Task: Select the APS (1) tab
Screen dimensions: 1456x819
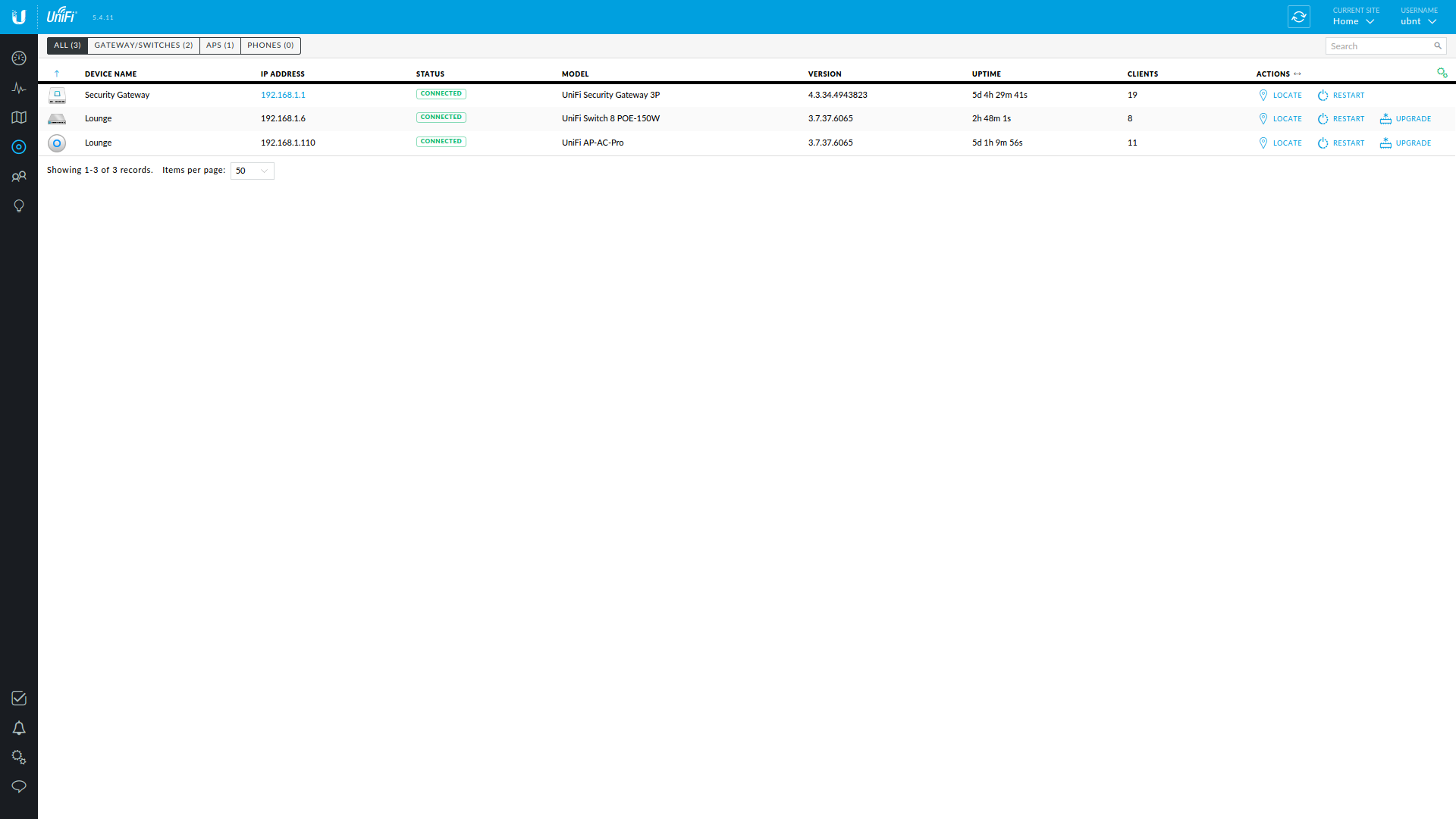Action: 220,45
